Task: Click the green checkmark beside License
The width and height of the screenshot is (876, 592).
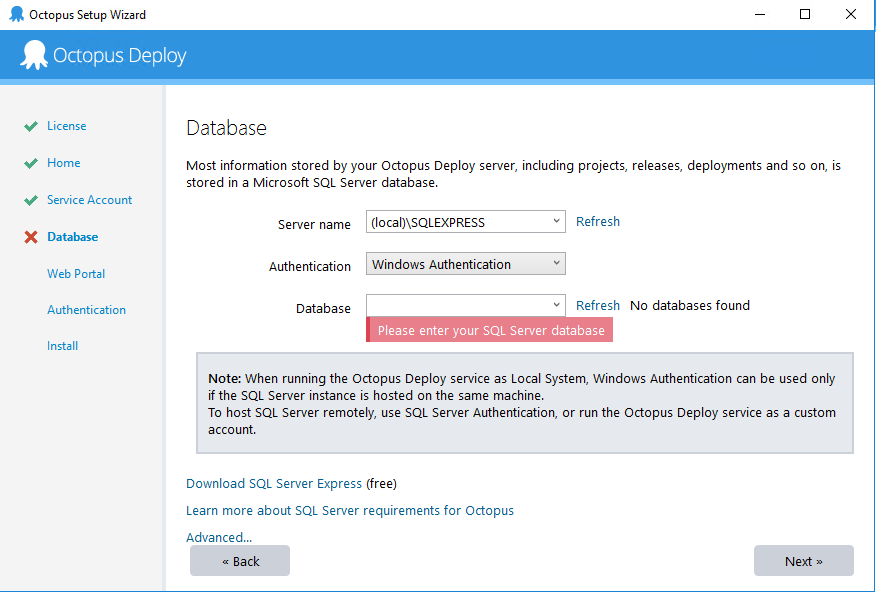Action: 31,127
